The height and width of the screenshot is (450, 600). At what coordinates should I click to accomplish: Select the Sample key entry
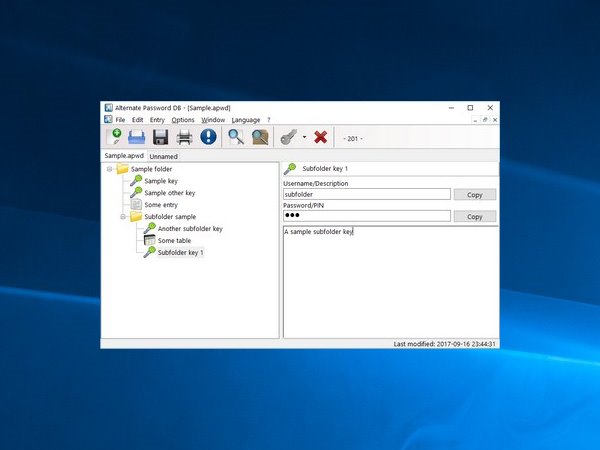click(161, 181)
